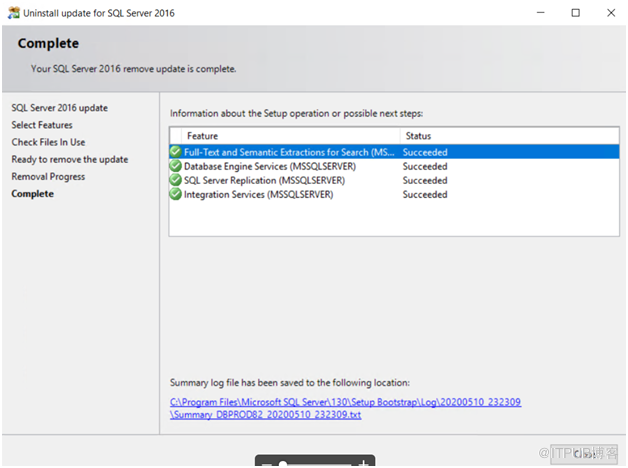Click the green check icon beside Database Engine Services
Viewport: 628px width, 468px height.
(x=175, y=166)
